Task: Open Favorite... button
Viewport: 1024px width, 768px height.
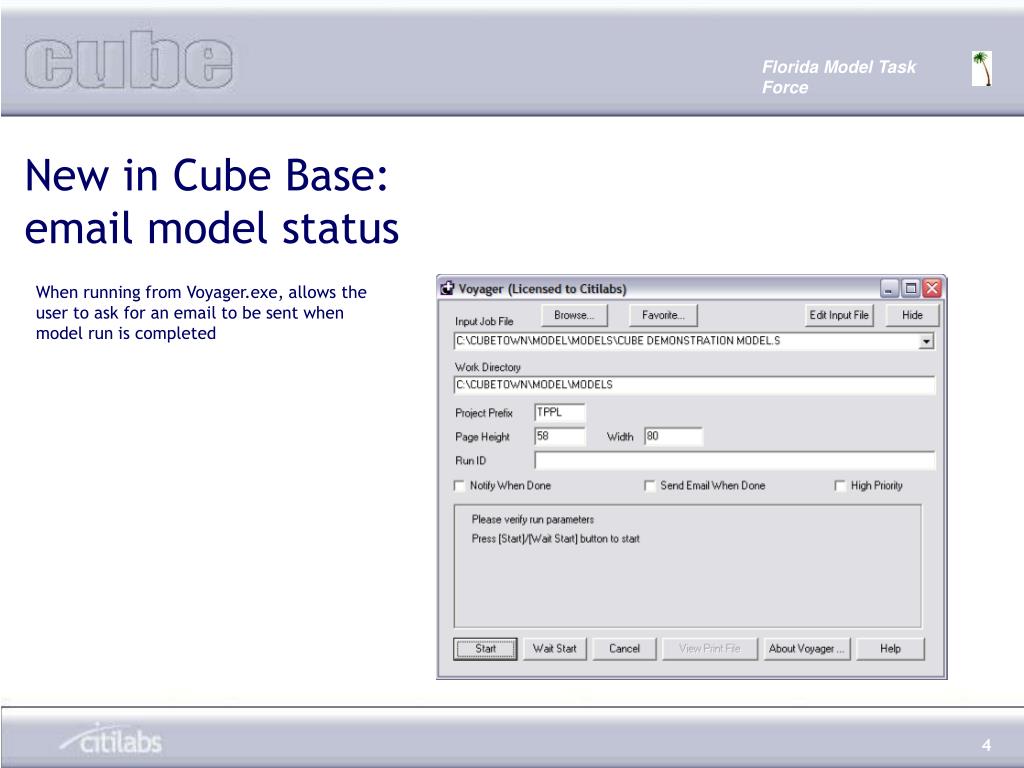Action: (663, 315)
